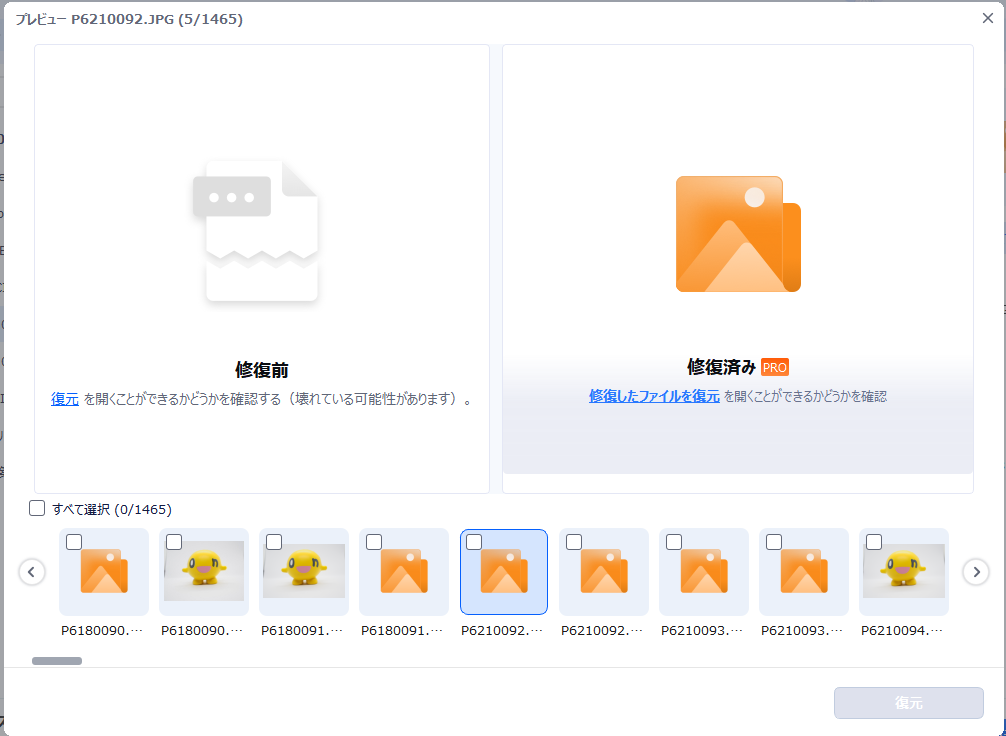The width and height of the screenshot is (1006, 736).
Task: Check the checkbox on the P6210094 duck thumbnail
Action: pos(873,541)
